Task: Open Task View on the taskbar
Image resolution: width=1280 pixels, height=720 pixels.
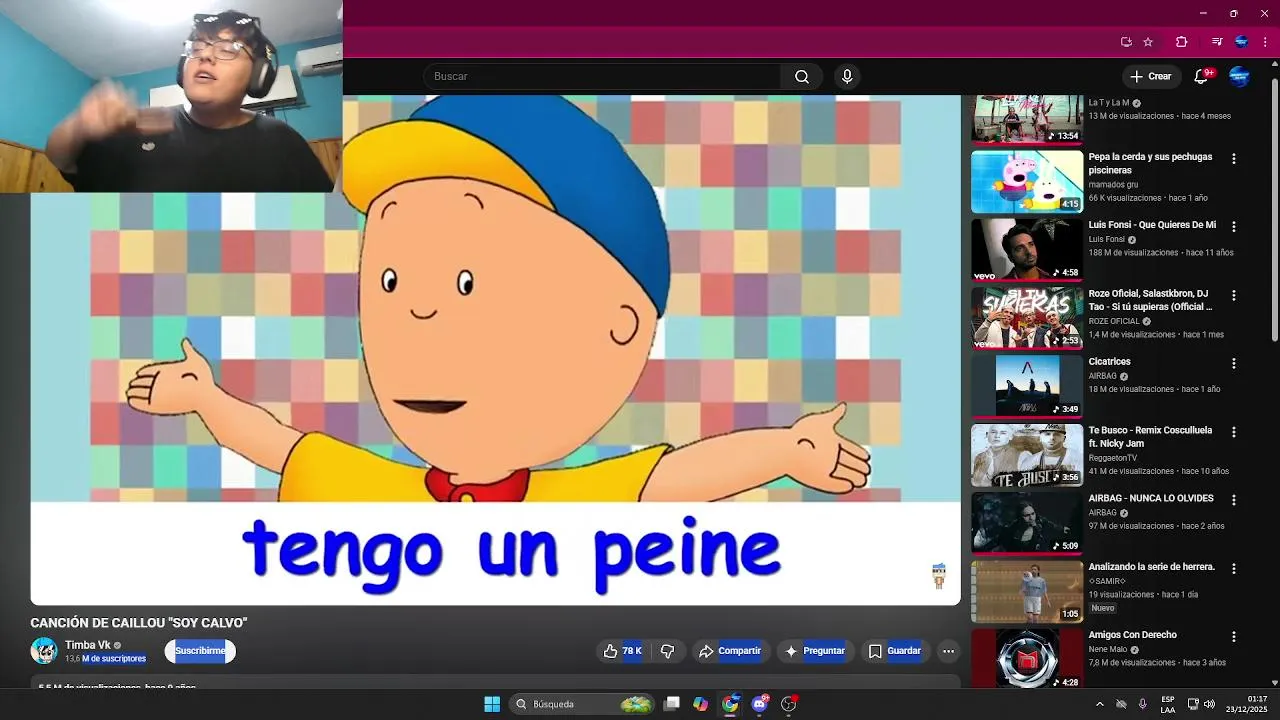Action: point(672,704)
